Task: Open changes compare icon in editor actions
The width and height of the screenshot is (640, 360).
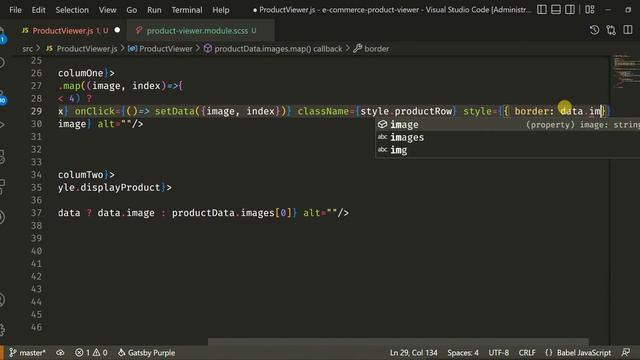Action: click(x=611, y=30)
